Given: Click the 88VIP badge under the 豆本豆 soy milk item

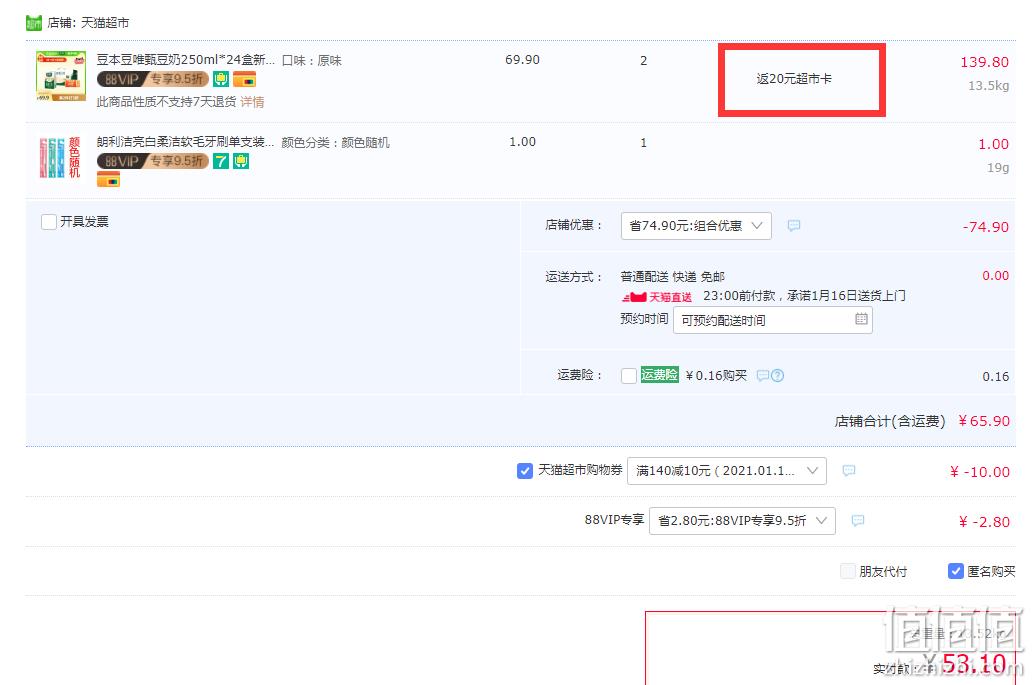Looking at the screenshot, I should point(153,80).
